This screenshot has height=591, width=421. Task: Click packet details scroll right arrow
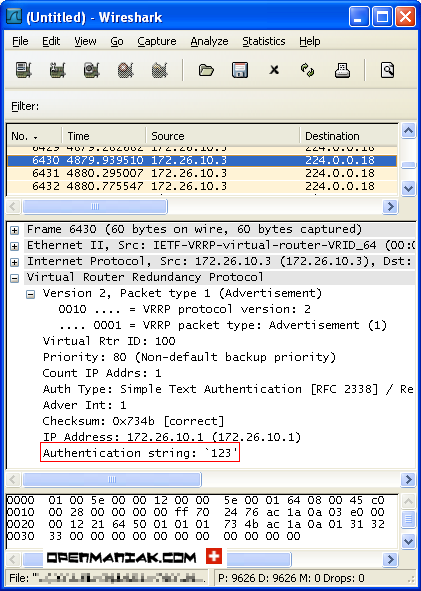(408, 480)
